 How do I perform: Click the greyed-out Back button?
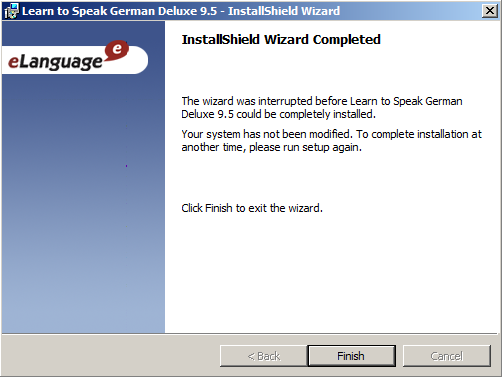[263, 356]
